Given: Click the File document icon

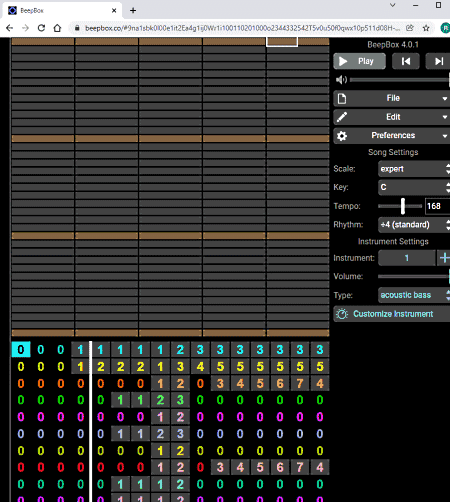Looking at the screenshot, I should pos(342,99).
